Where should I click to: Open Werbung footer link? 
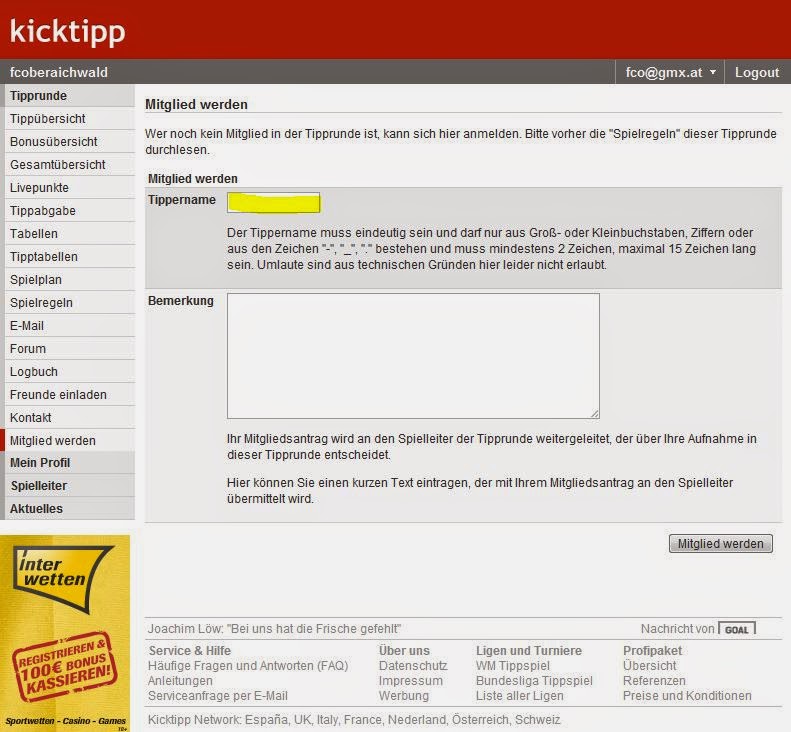tap(404, 696)
